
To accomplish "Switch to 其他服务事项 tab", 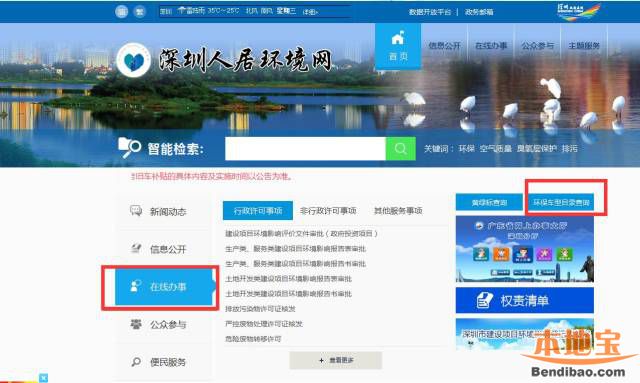I will coord(398,211).
